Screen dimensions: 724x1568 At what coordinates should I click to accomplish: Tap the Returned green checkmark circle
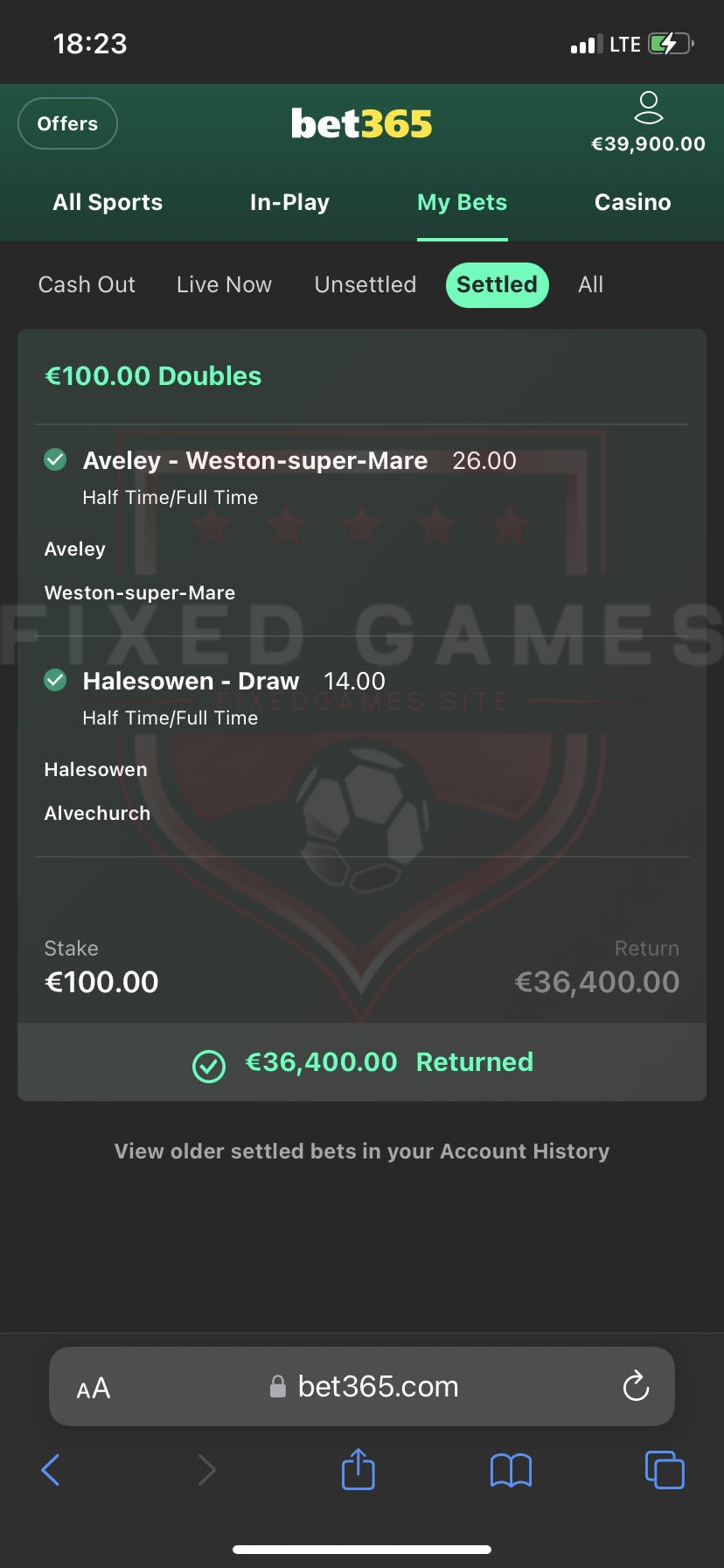[x=209, y=1066]
